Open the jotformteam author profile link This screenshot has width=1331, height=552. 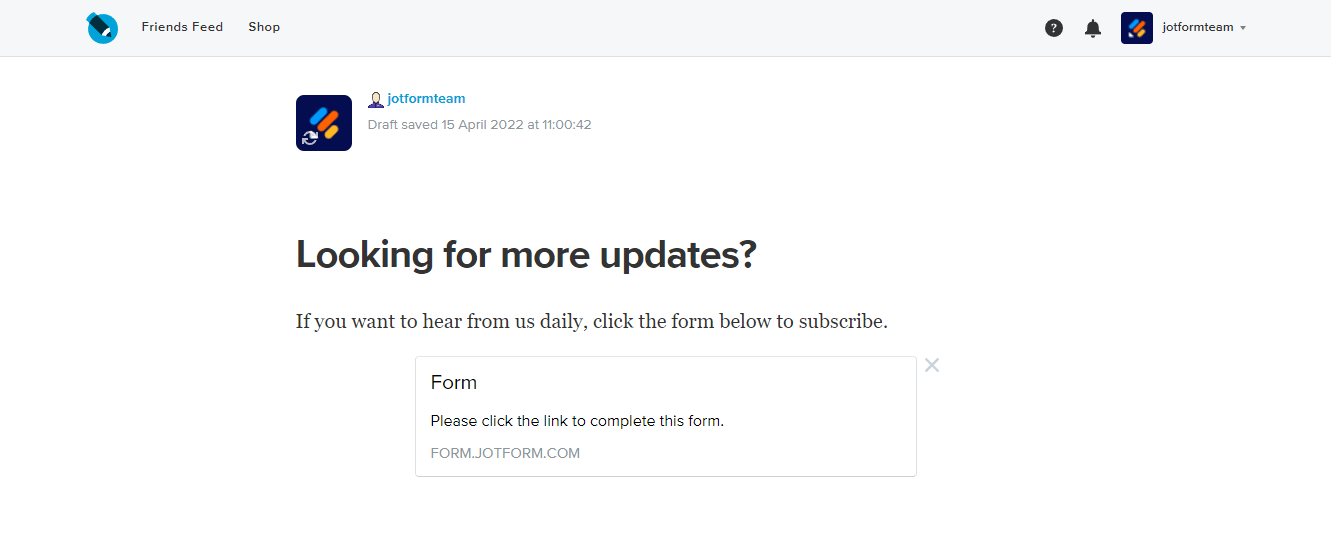point(426,99)
